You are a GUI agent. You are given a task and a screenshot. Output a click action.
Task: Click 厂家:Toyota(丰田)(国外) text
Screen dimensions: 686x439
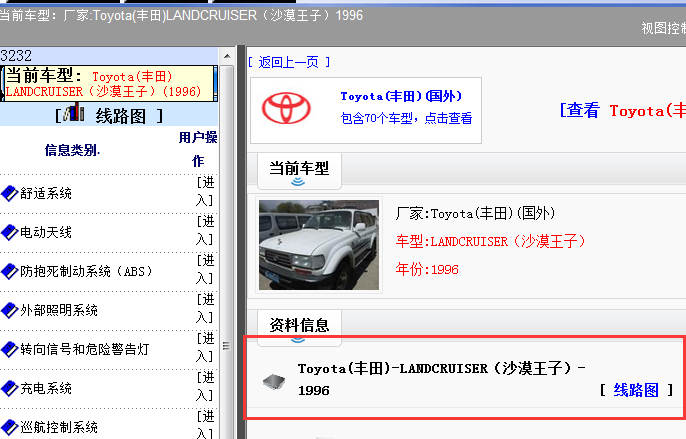click(x=475, y=214)
